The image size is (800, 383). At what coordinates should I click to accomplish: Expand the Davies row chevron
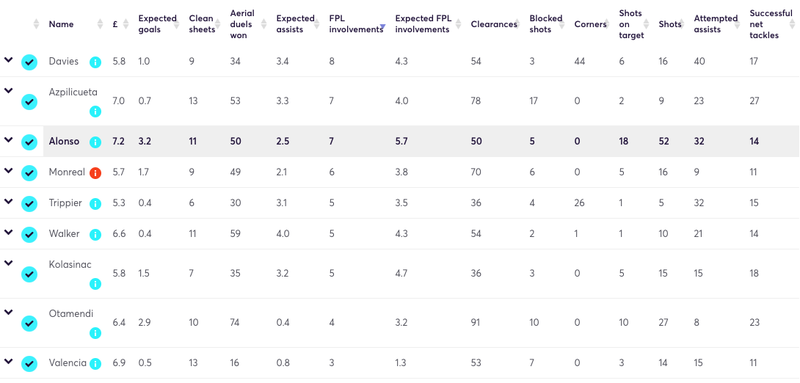click(x=8, y=60)
